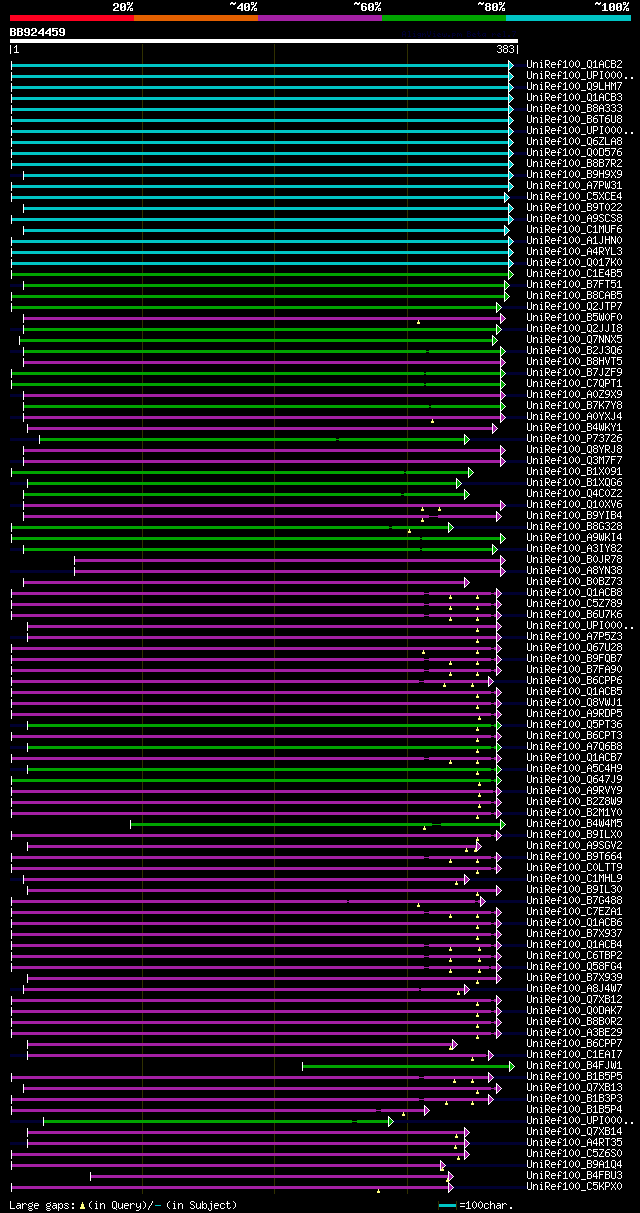640x1213 pixels.
Task: Open the UniRef100_Q9LHM7 hit label
Action: 574,87
